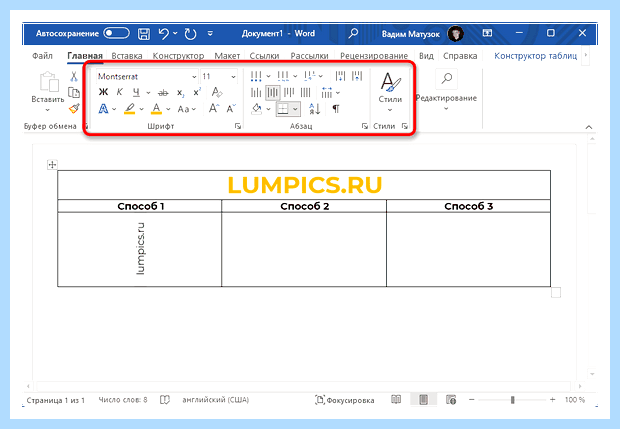The width and height of the screenshot is (620, 429).
Task: Open the text effects blue A button
Action: (103, 109)
